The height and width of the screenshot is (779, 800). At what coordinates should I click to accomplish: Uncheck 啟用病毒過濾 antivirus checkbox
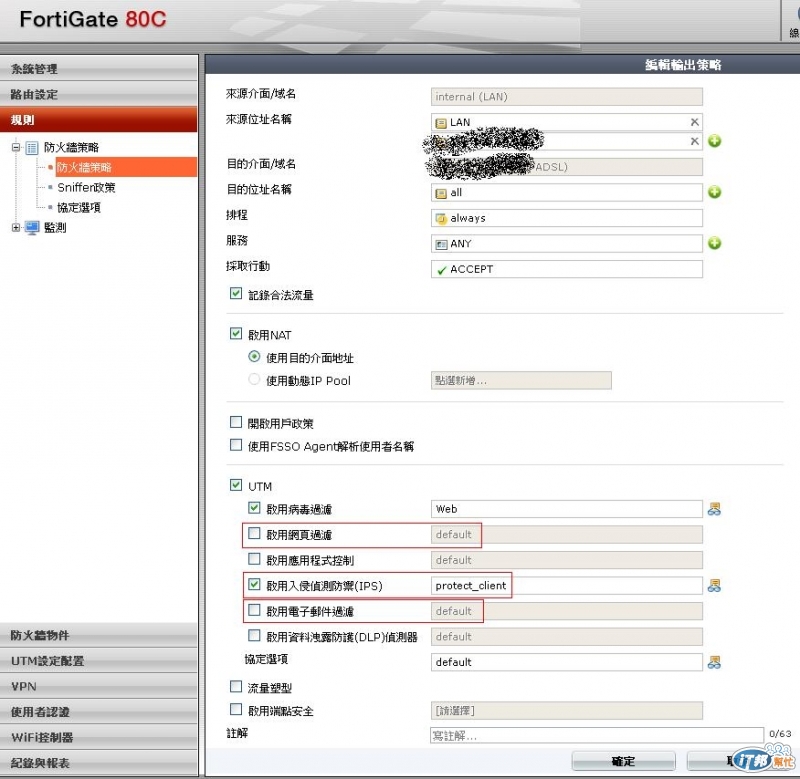[x=254, y=508]
